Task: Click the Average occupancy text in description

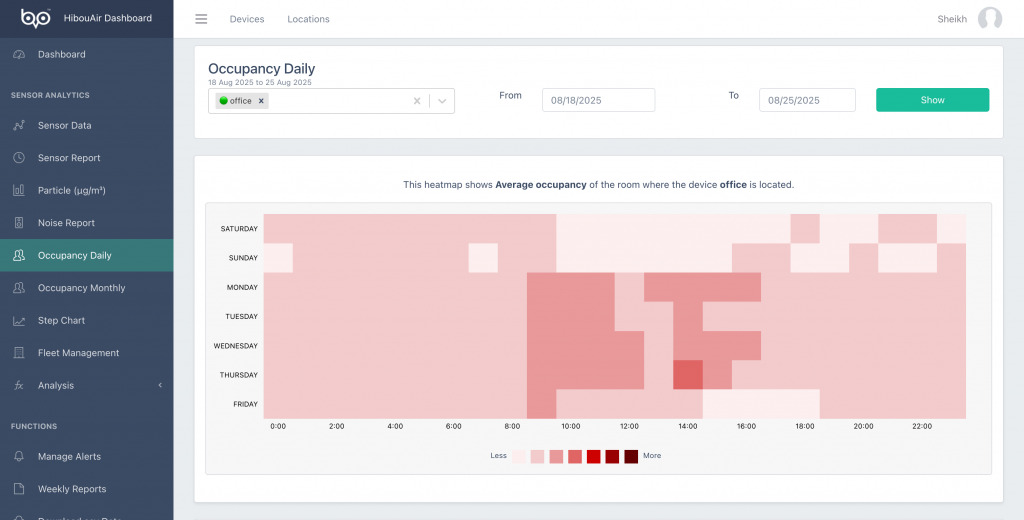Action: click(541, 185)
